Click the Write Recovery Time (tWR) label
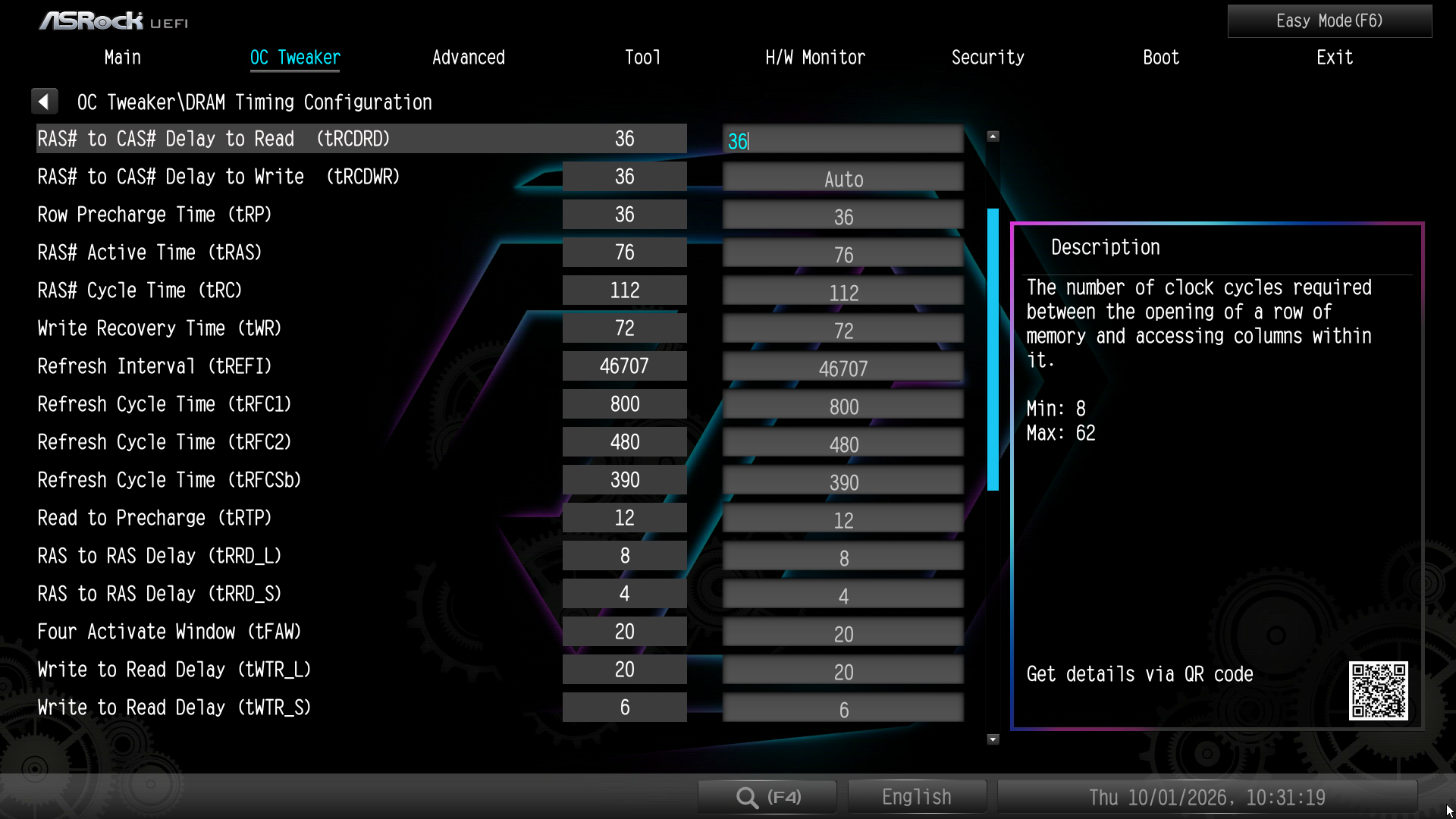Image resolution: width=1456 pixels, height=819 pixels. (160, 328)
